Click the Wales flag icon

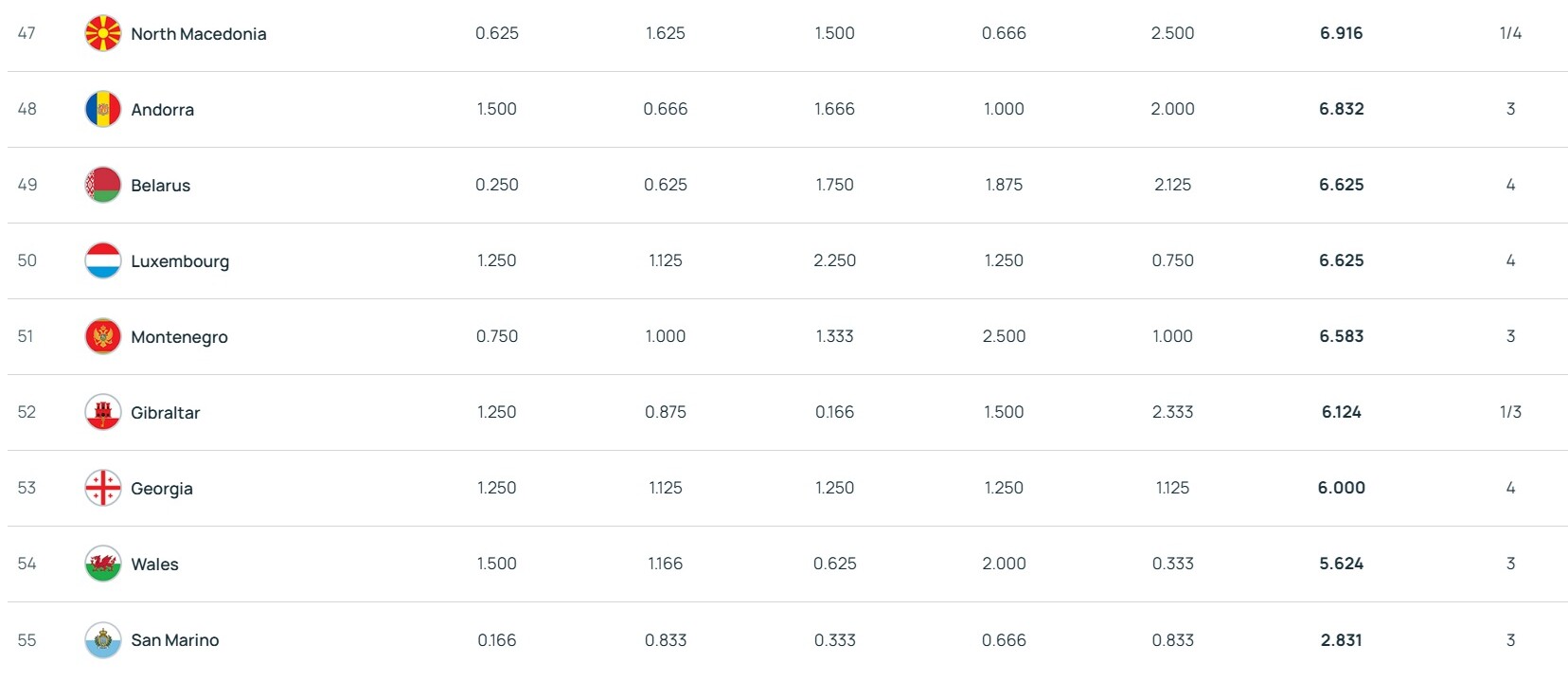[x=102, y=564]
